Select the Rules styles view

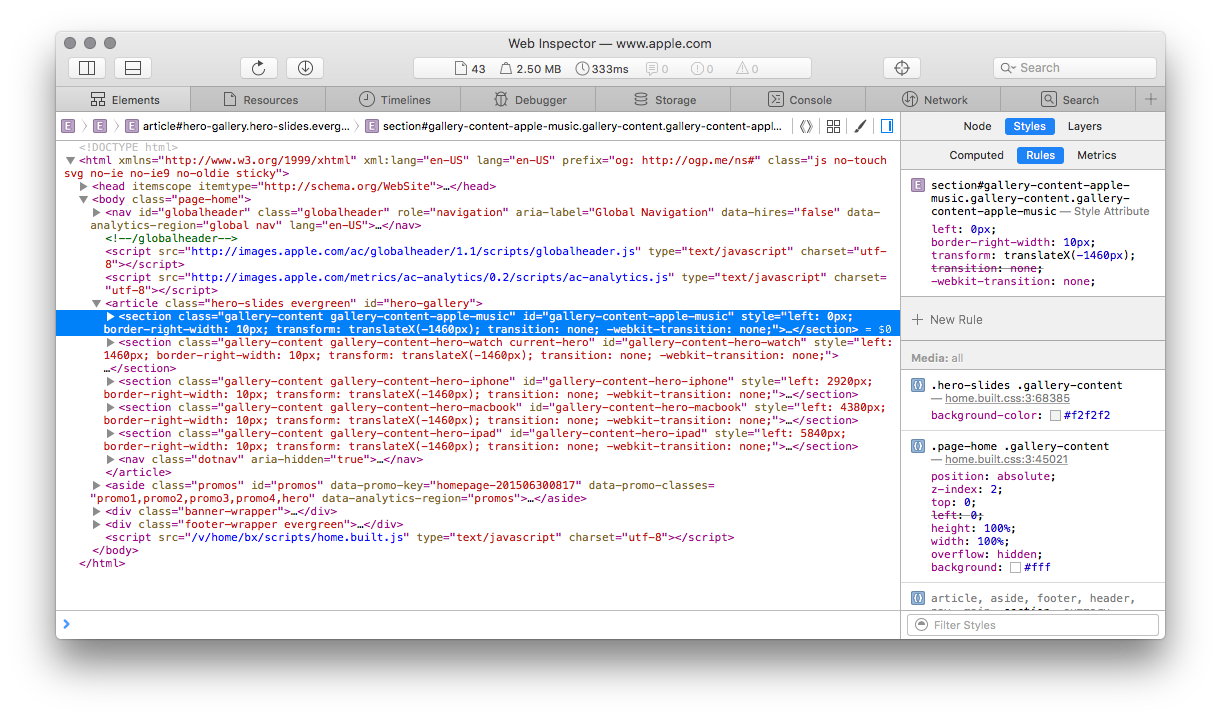click(x=1040, y=155)
